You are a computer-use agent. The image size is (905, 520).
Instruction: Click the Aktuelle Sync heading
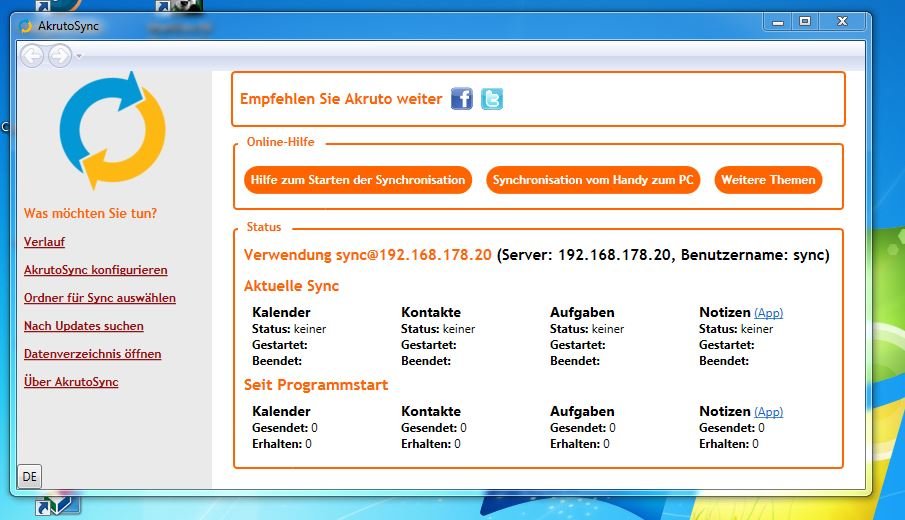coord(291,286)
